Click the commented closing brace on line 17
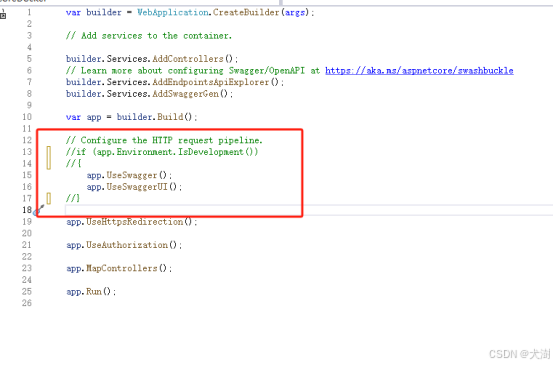 click(73, 199)
